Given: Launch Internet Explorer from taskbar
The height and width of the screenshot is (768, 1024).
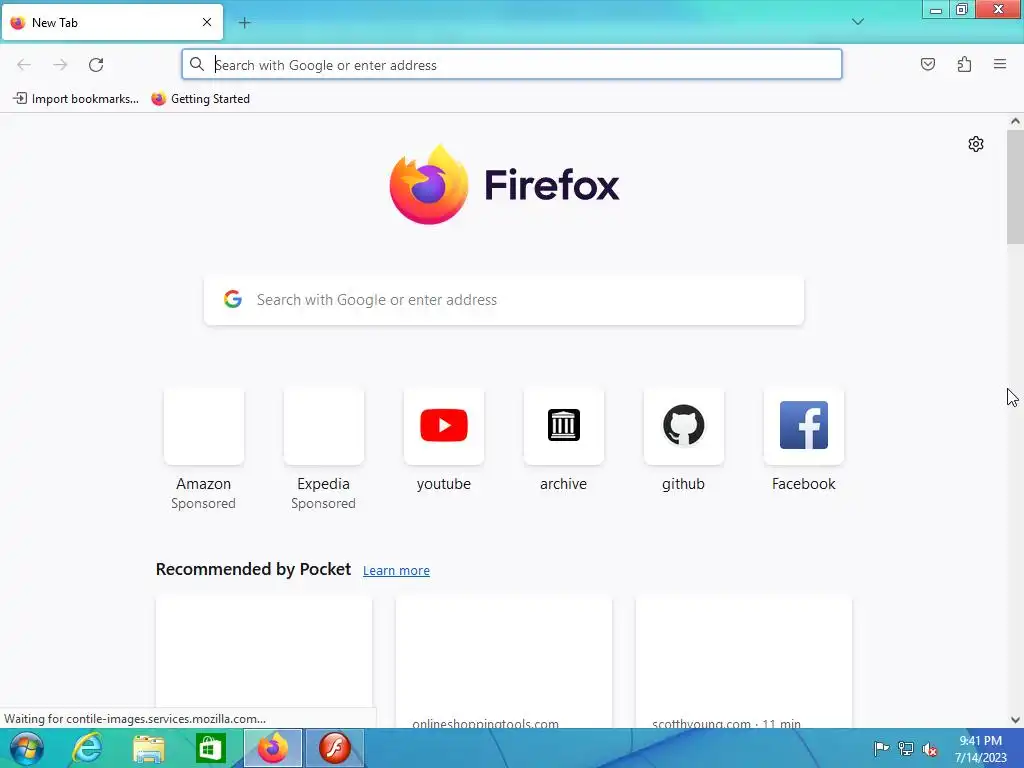Looking at the screenshot, I should (x=87, y=748).
